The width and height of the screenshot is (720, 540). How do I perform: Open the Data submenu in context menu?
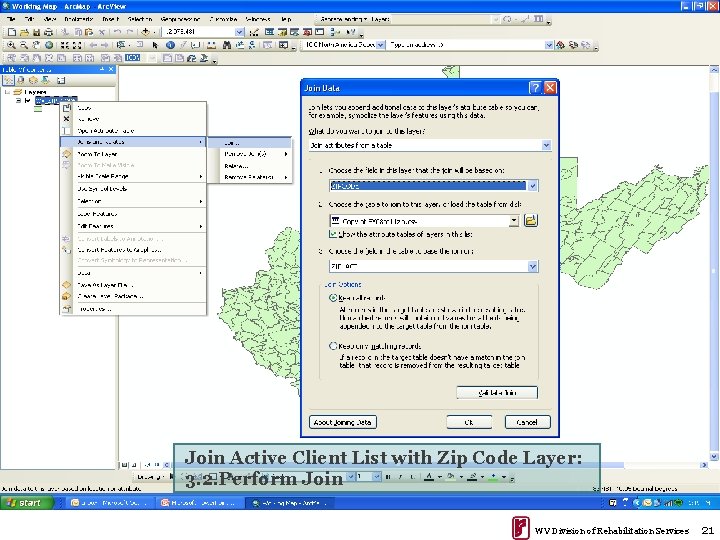pyautogui.click(x=133, y=273)
